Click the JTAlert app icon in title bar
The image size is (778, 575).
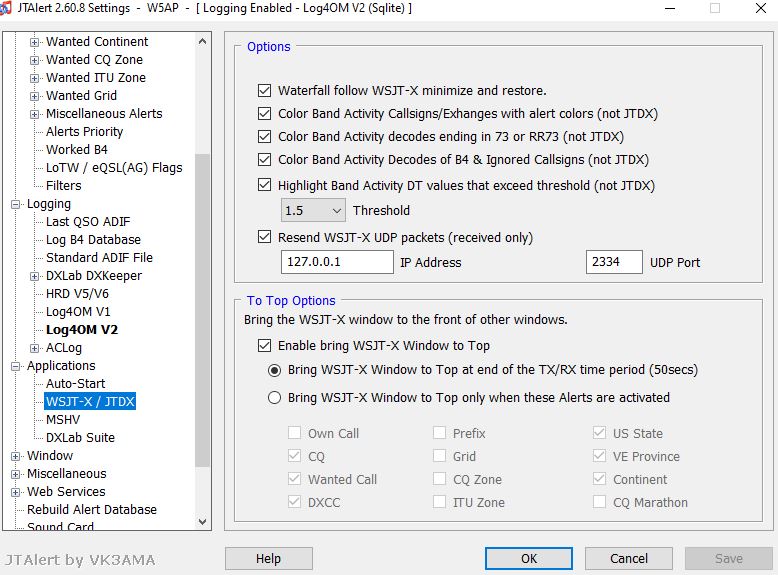click(4, 8)
